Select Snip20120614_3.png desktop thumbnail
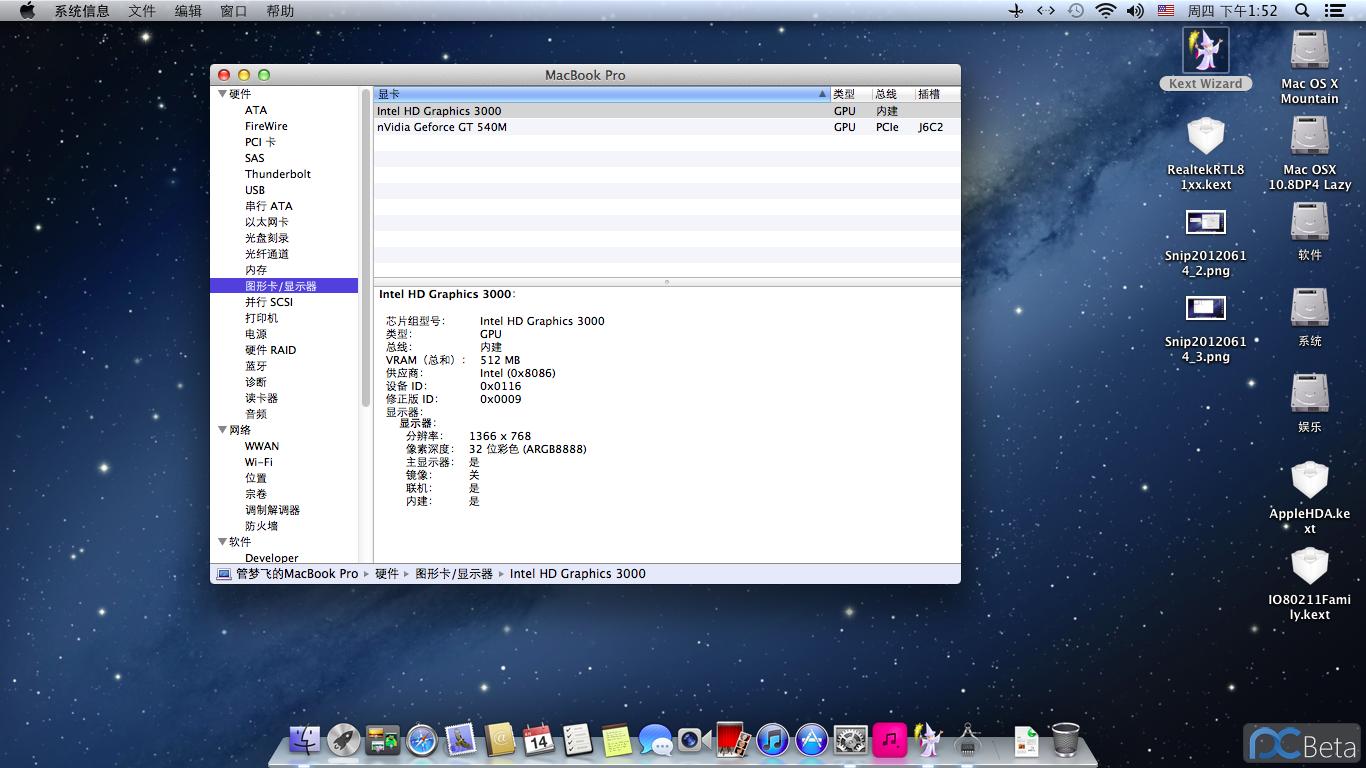This screenshot has width=1366, height=768. click(x=1206, y=308)
